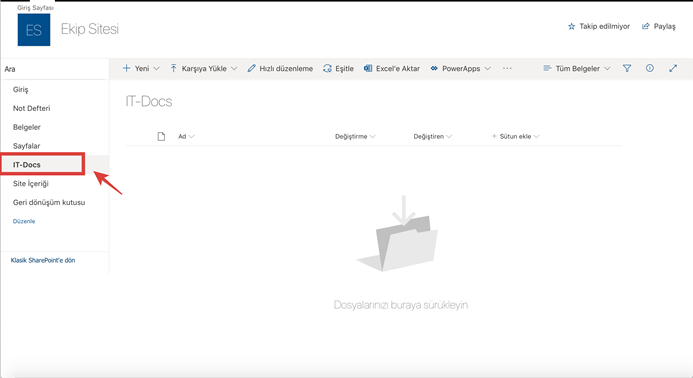Click the sync icon for Eşitle
The height and width of the screenshot is (378, 693).
pyautogui.click(x=327, y=69)
